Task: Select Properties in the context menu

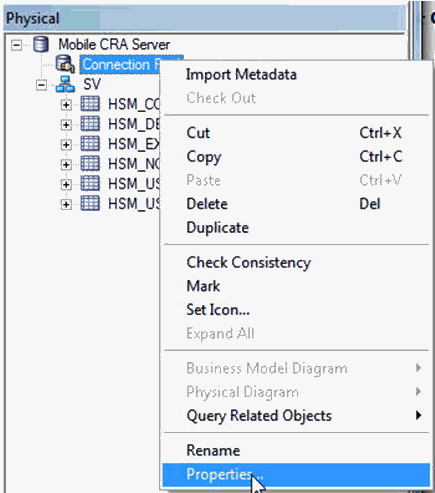Action: pos(296,475)
